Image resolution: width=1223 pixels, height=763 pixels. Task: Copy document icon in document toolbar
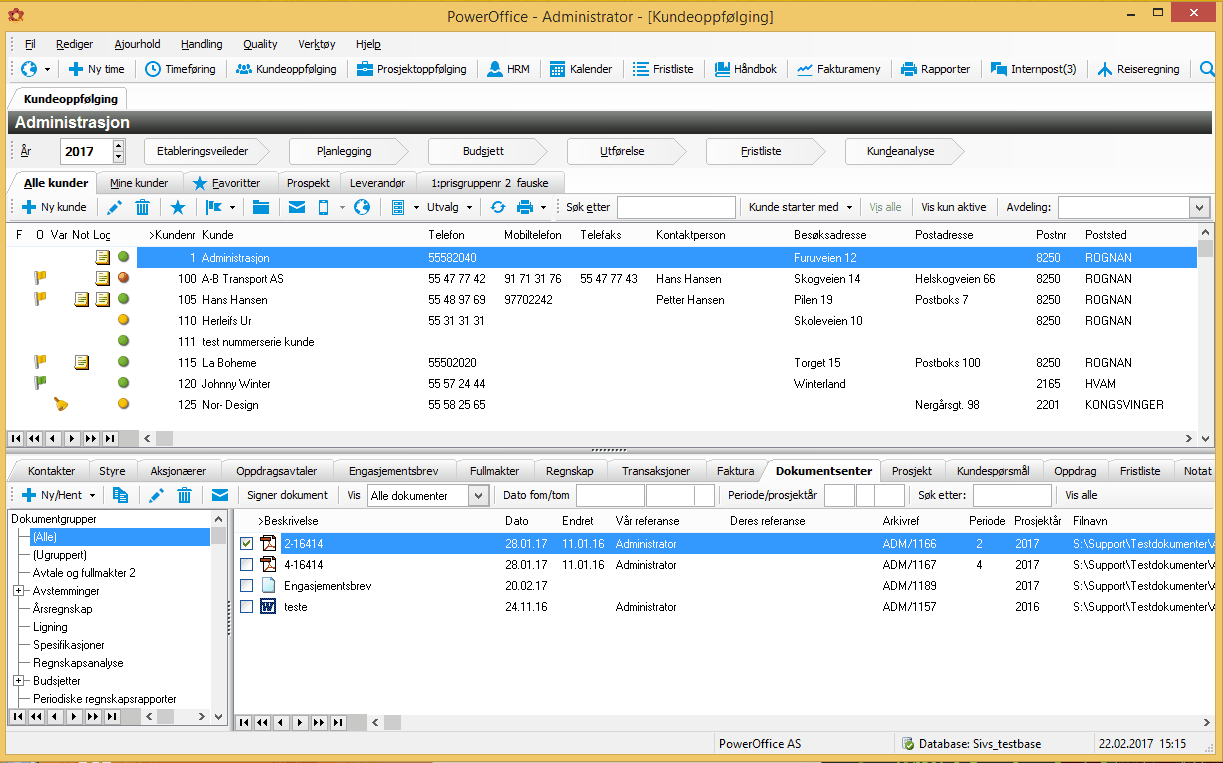pos(121,495)
